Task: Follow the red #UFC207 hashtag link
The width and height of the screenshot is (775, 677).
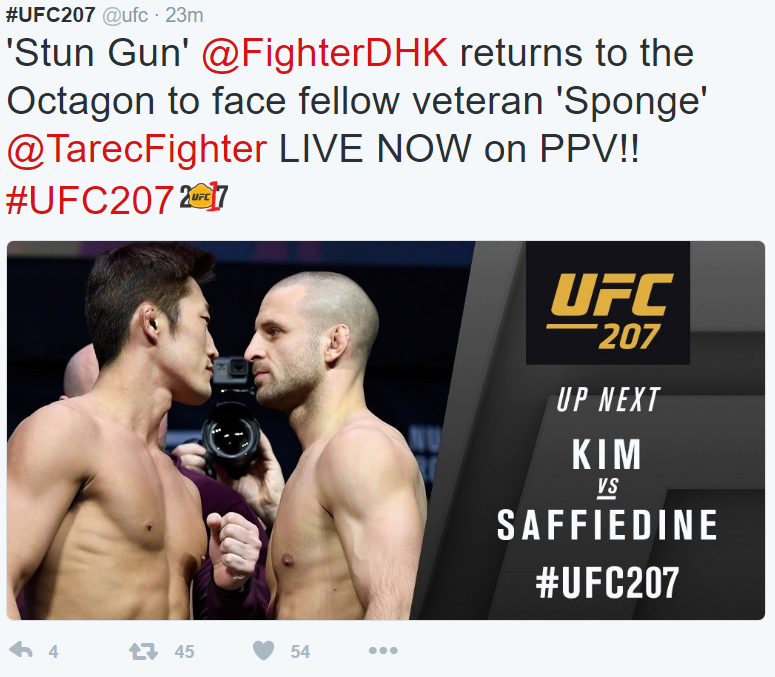Action: tap(89, 200)
